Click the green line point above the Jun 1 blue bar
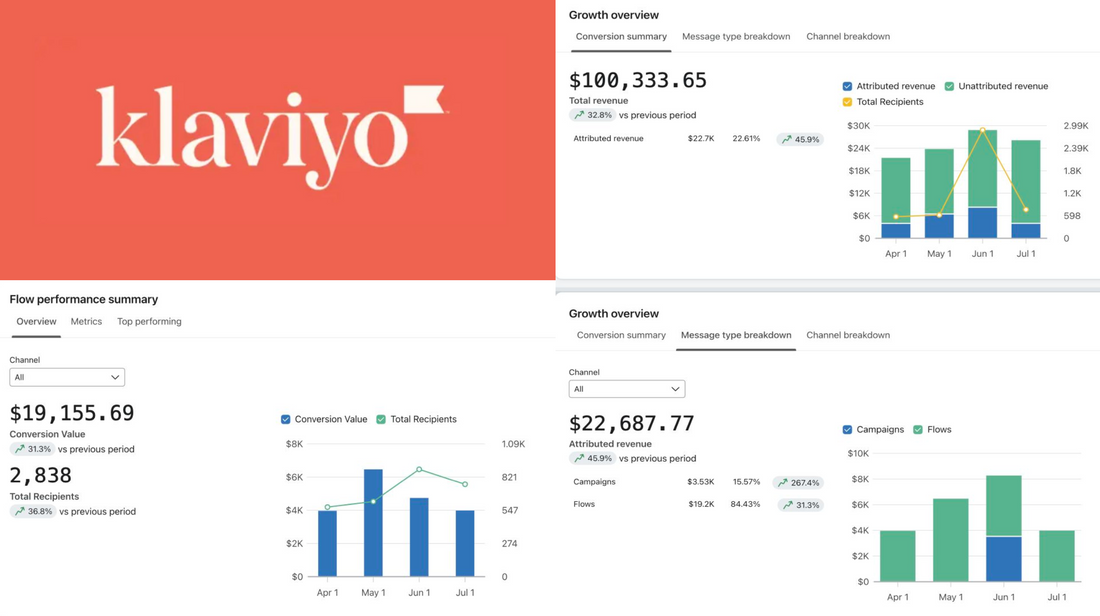The width and height of the screenshot is (1100, 616). (x=419, y=469)
